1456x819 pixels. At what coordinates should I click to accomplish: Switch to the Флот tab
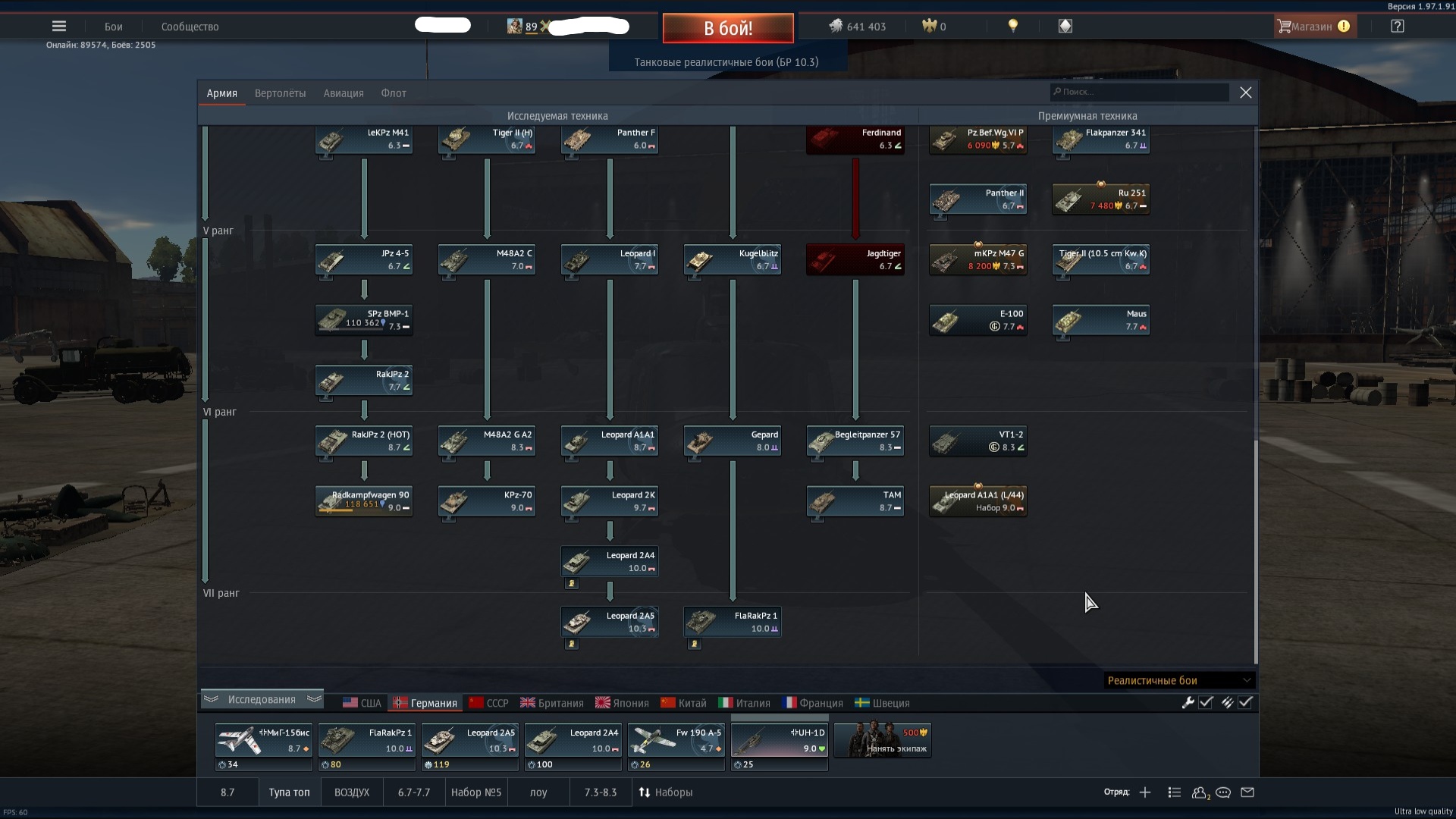point(394,93)
